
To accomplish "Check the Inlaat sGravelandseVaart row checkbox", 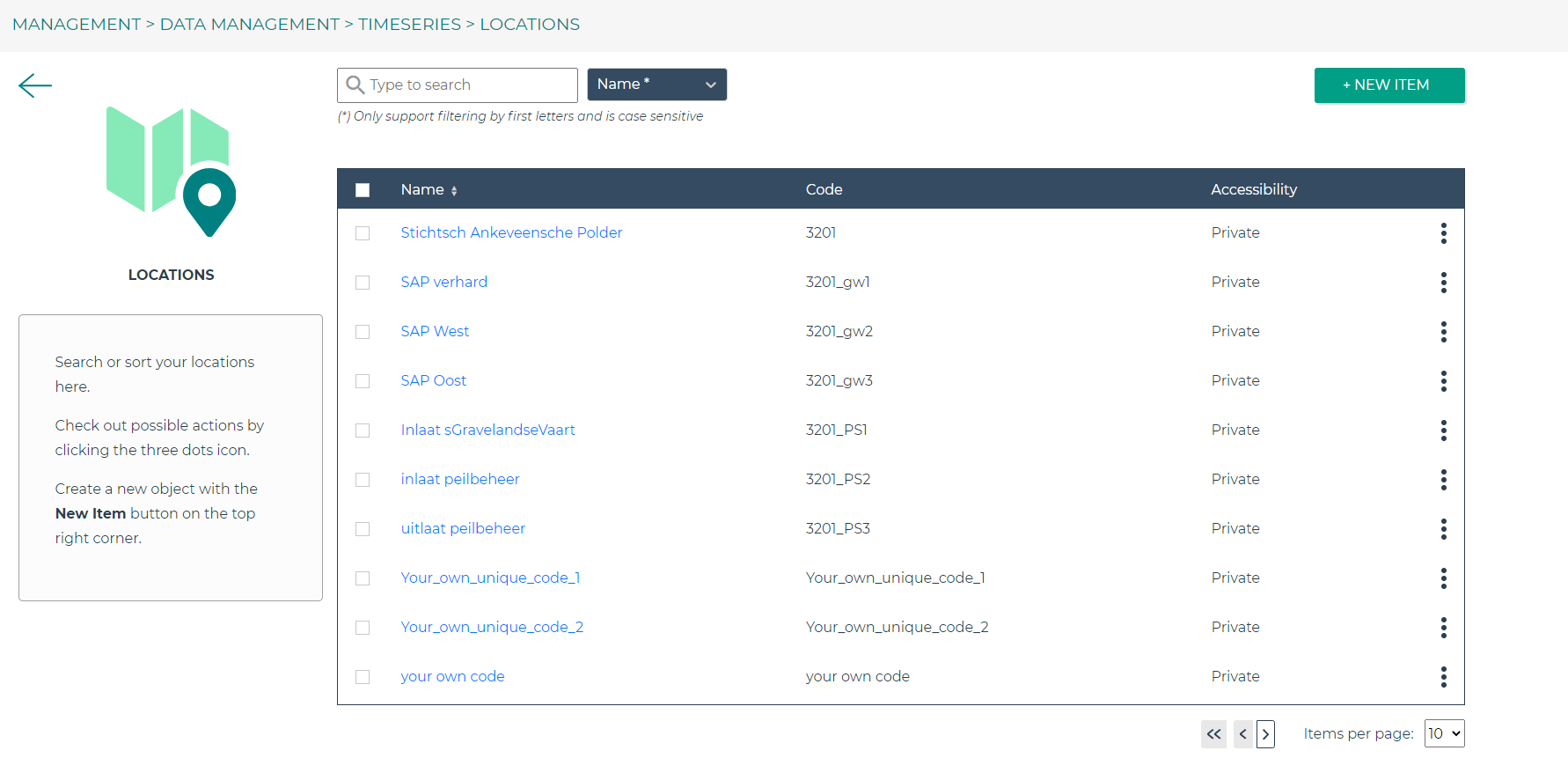I will 363,430.
